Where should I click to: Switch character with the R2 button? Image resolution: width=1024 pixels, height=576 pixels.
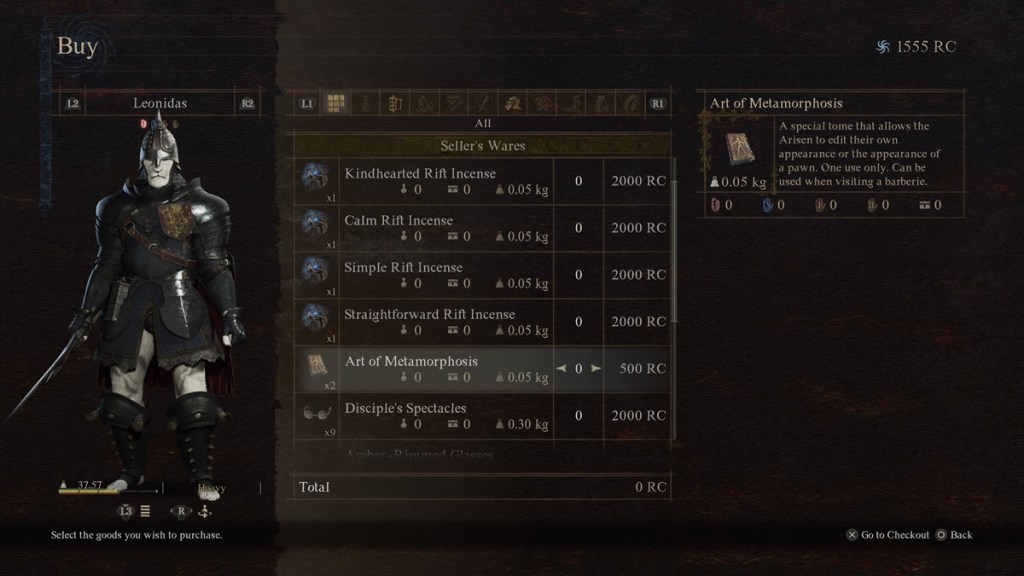coord(247,103)
